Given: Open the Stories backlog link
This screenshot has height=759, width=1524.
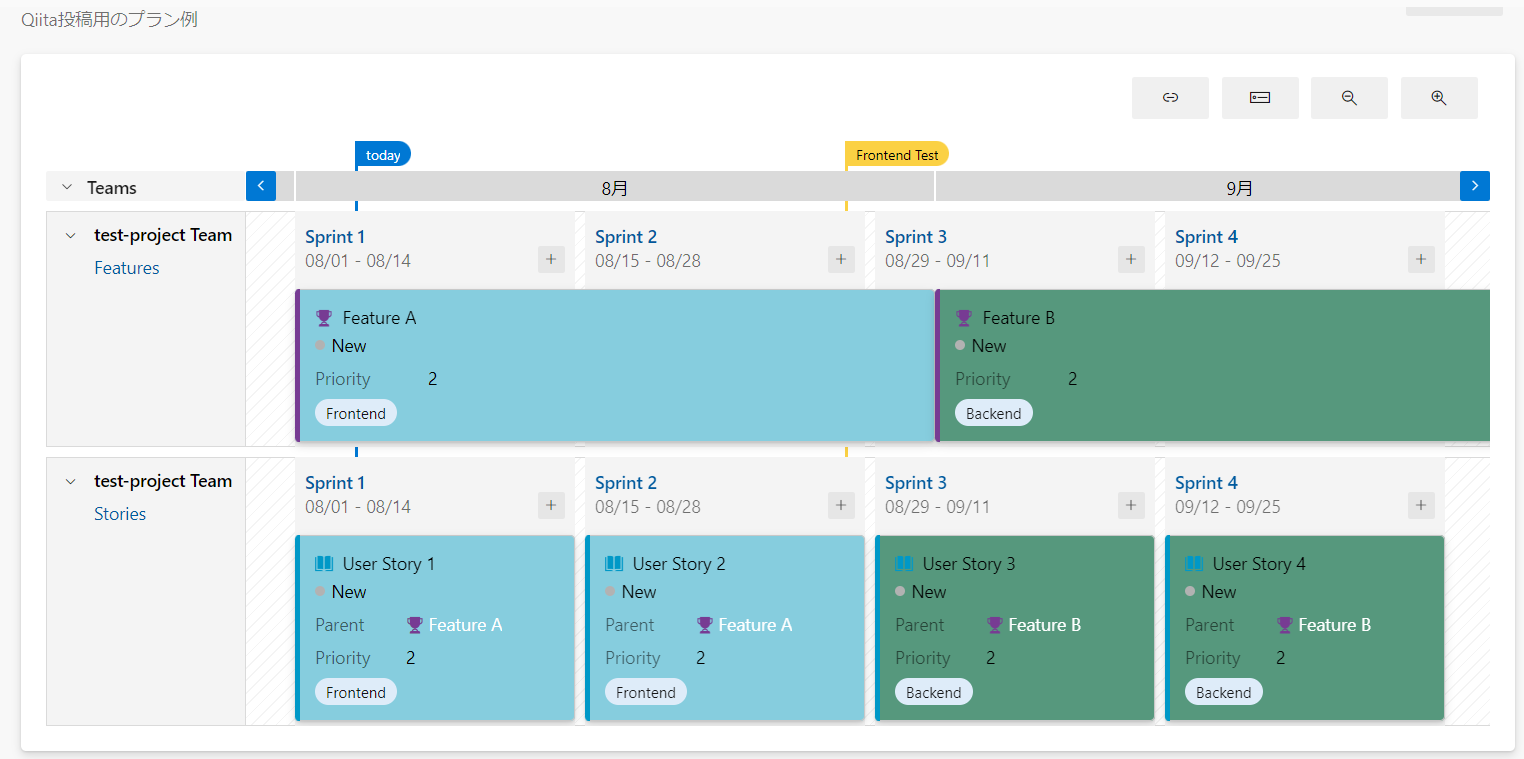Looking at the screenshot, I should 120,513.
